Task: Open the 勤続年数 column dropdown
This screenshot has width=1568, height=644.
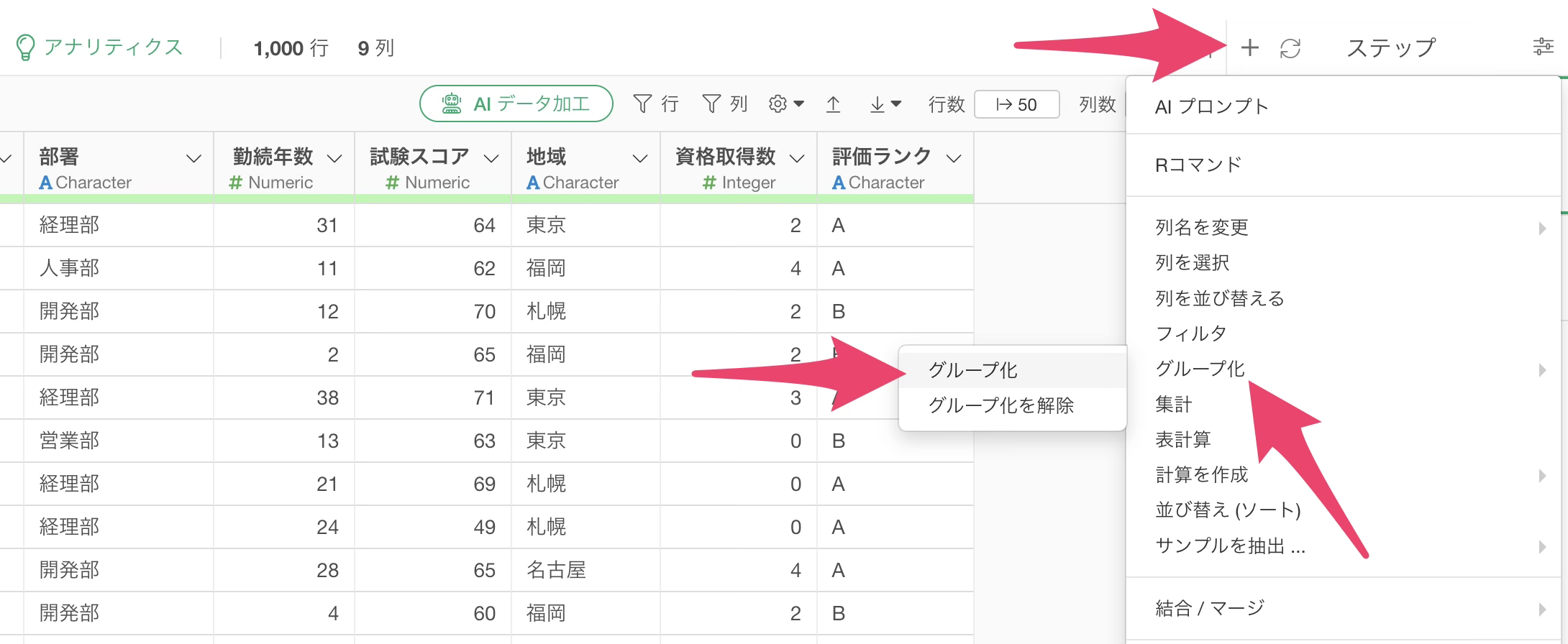Action: coord(334,159)
